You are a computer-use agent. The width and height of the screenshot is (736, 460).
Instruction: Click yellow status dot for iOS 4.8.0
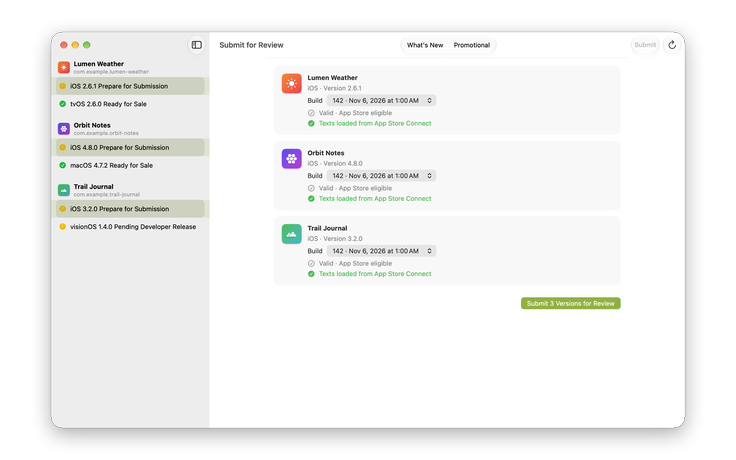point(62,147)
